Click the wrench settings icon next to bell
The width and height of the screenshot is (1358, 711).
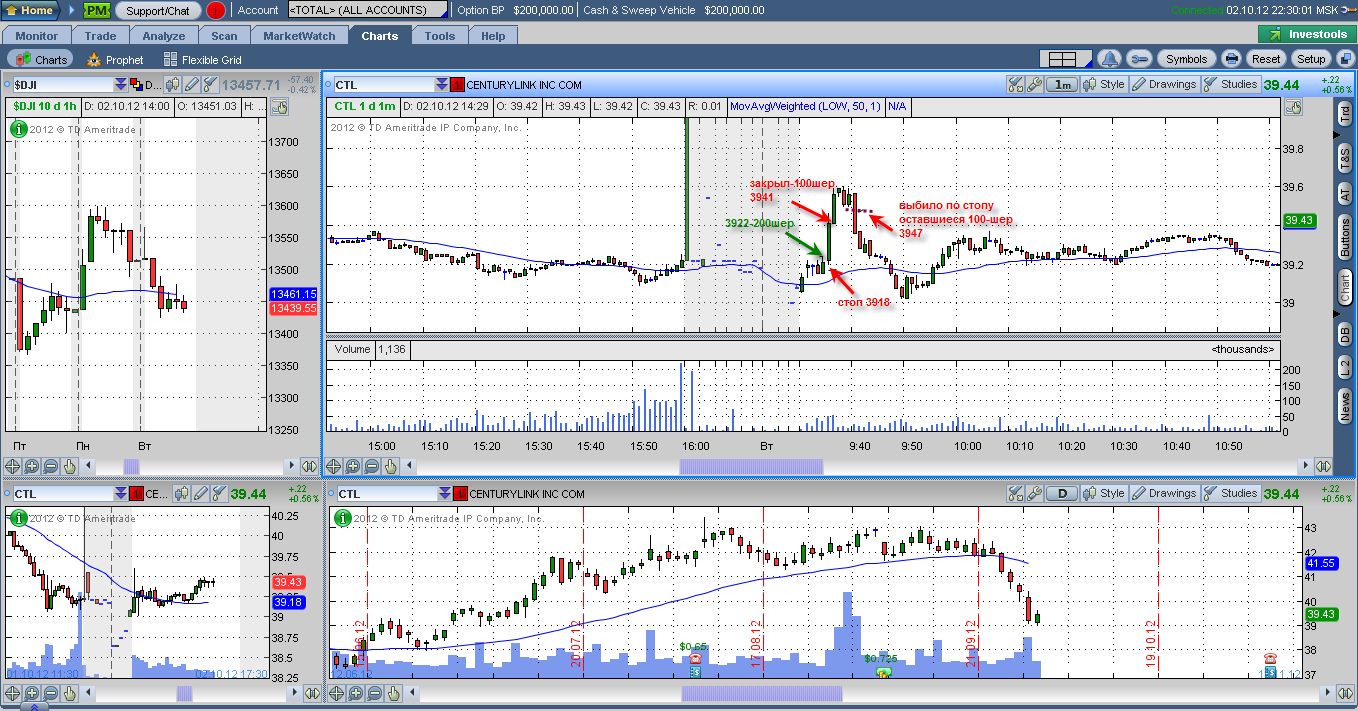[1139, 59]
